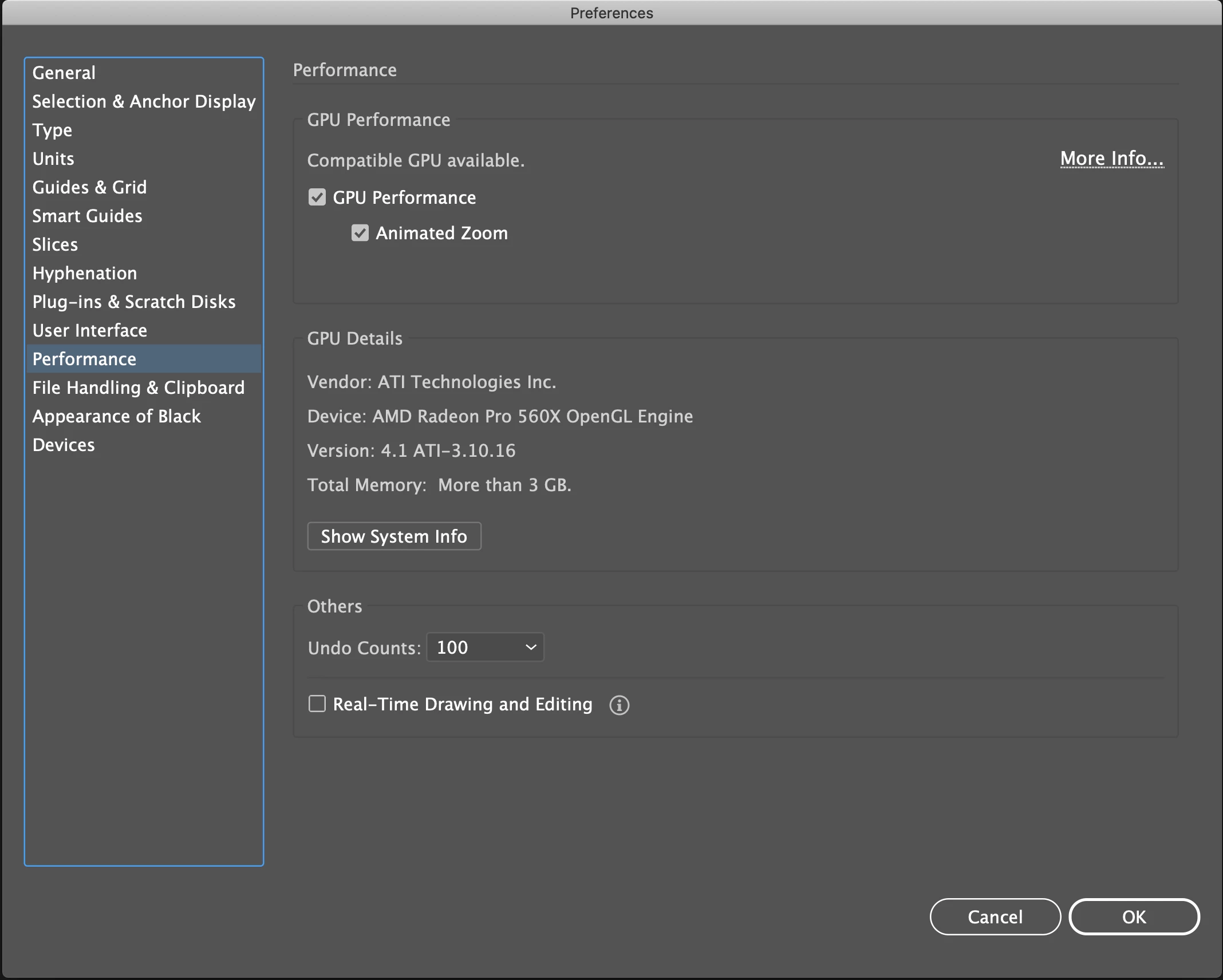
Task: Click the Real-Time Drawing info icon
Action: click(619, 705)
